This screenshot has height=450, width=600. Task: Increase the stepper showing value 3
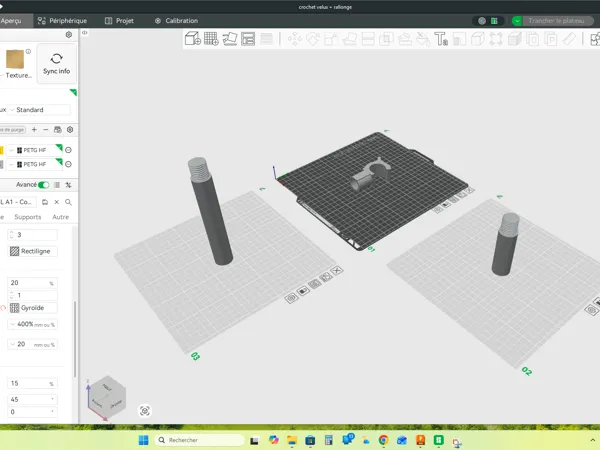(x=11, y=232)
